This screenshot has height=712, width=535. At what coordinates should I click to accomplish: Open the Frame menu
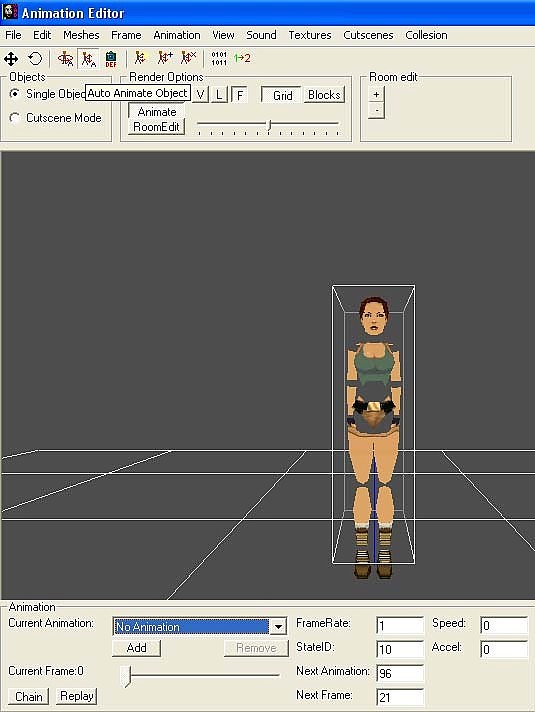click(x=126, y=35)
